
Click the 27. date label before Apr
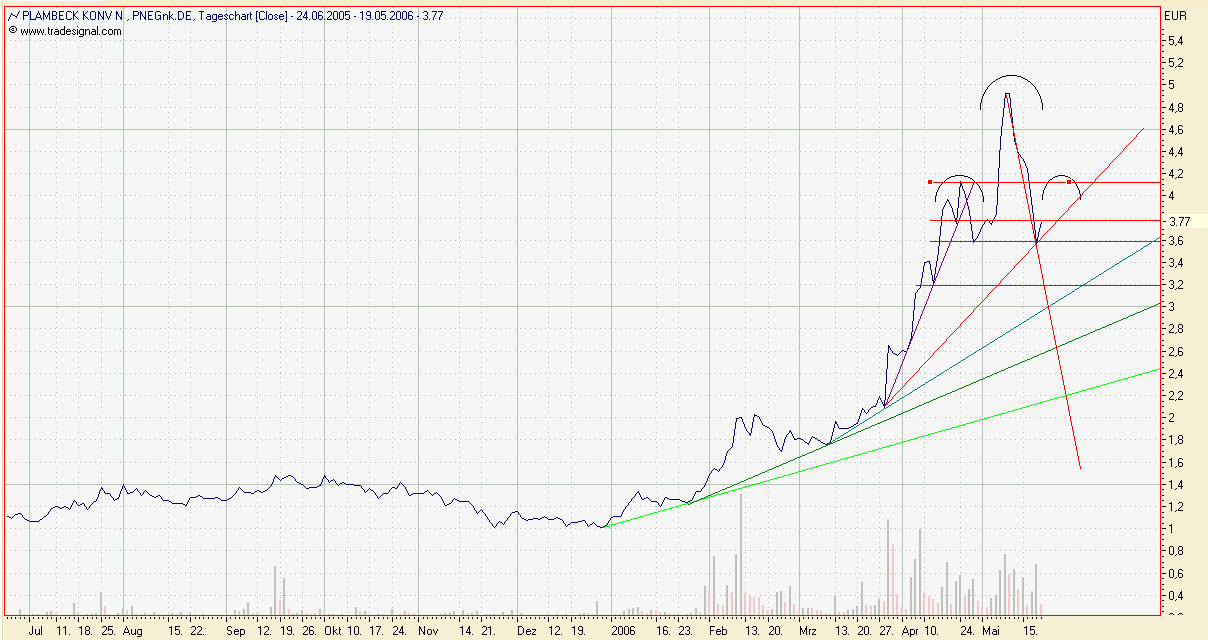[x=888, y=631]
